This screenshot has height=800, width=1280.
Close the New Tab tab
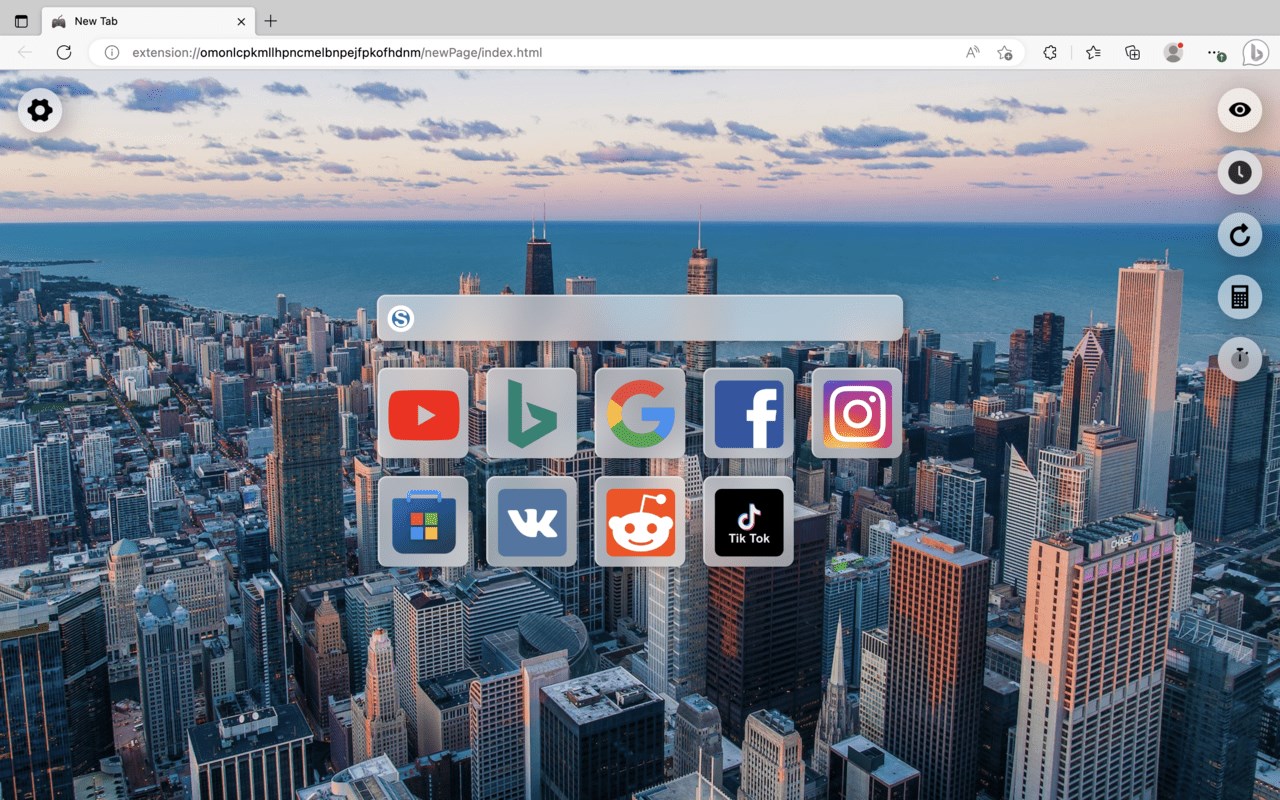[x=241, y=21]
